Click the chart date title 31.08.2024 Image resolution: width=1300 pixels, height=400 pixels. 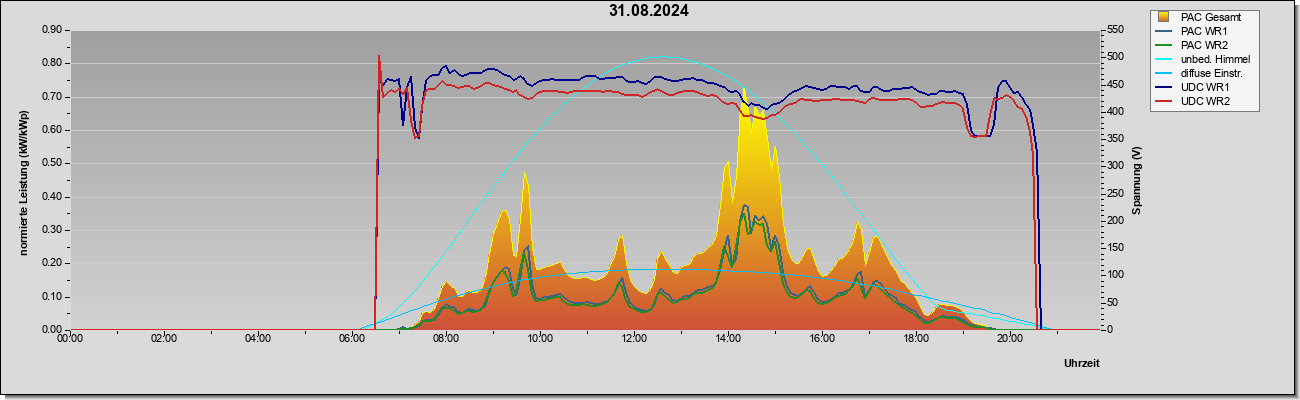(649, 11)
